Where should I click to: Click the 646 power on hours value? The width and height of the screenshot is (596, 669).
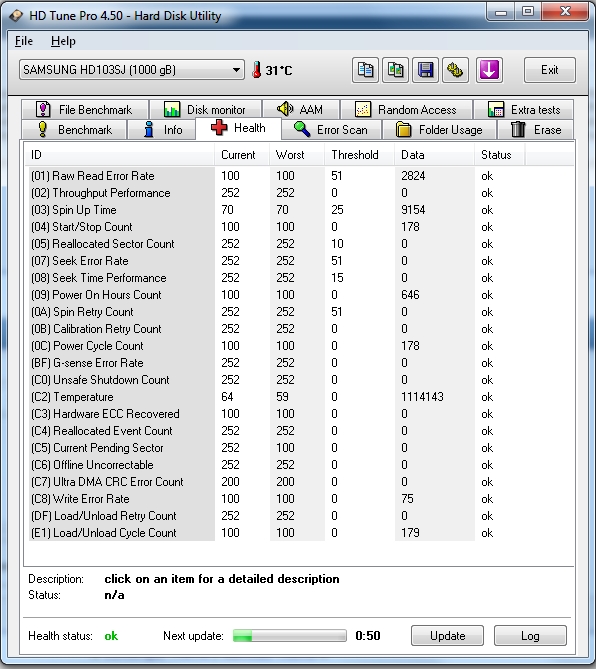(410, 295)
